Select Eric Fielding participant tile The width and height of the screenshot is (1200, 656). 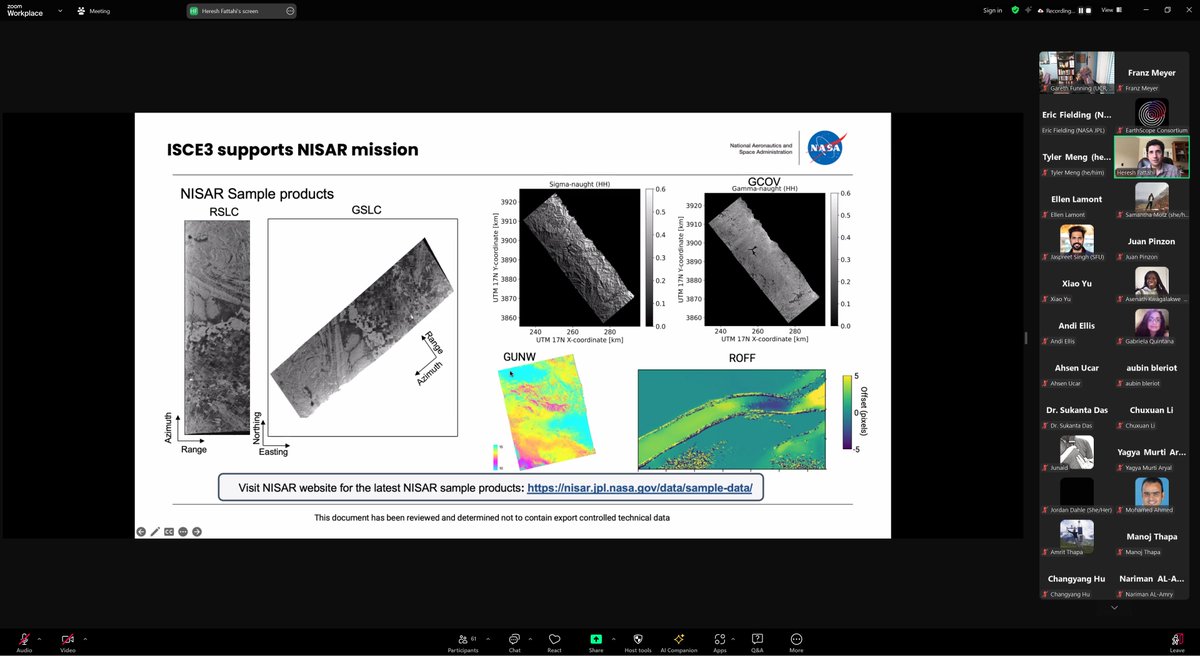pyautogui.click(x=1076, y=115)
